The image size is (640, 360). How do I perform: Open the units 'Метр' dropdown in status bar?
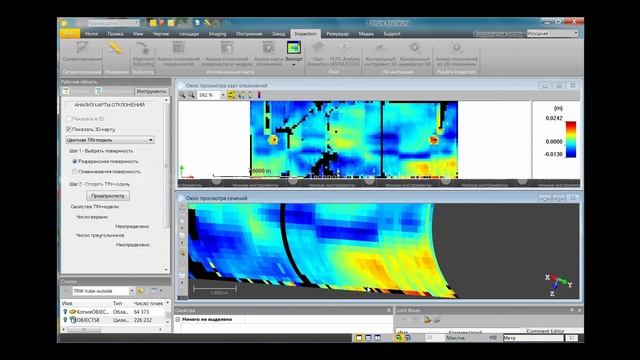[533, 338]
